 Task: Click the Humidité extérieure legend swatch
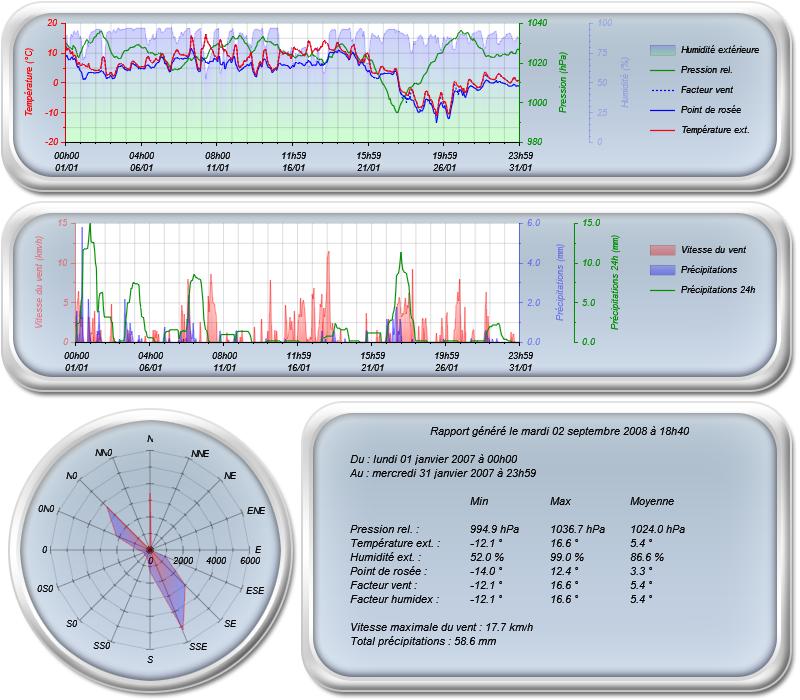click(x=662, y=50)
